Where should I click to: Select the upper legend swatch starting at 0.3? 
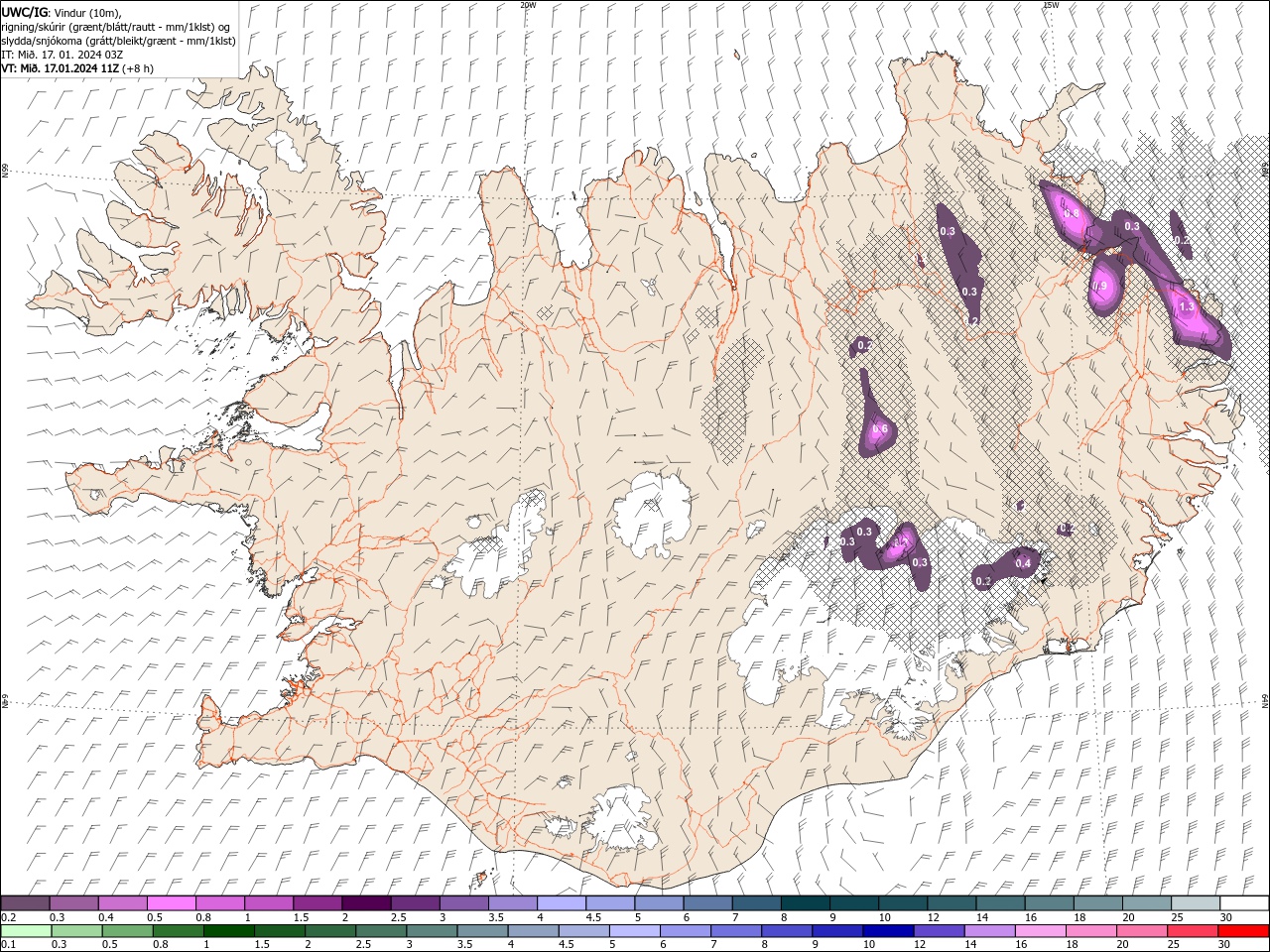pos(74,903)
